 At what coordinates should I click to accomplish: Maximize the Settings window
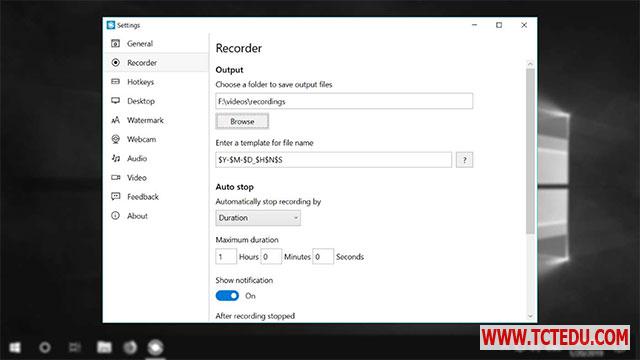click(499, 25)
